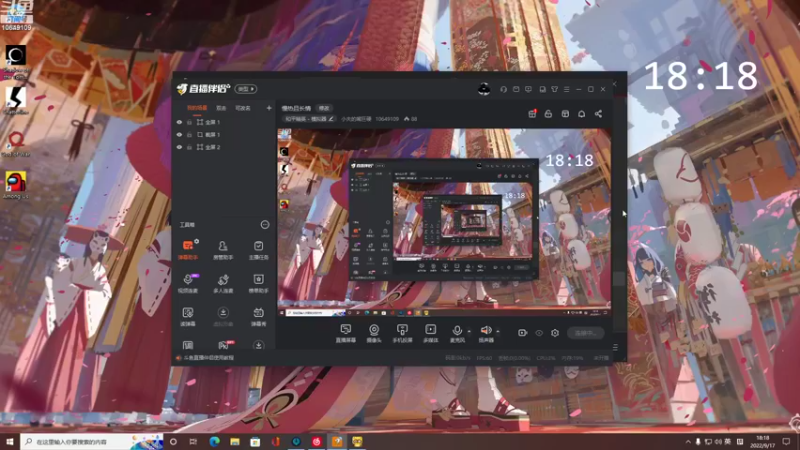Open the 榜单助手 ranking assistant tool
The height and width of the screenshot is (450, 800).
(258, 283)
